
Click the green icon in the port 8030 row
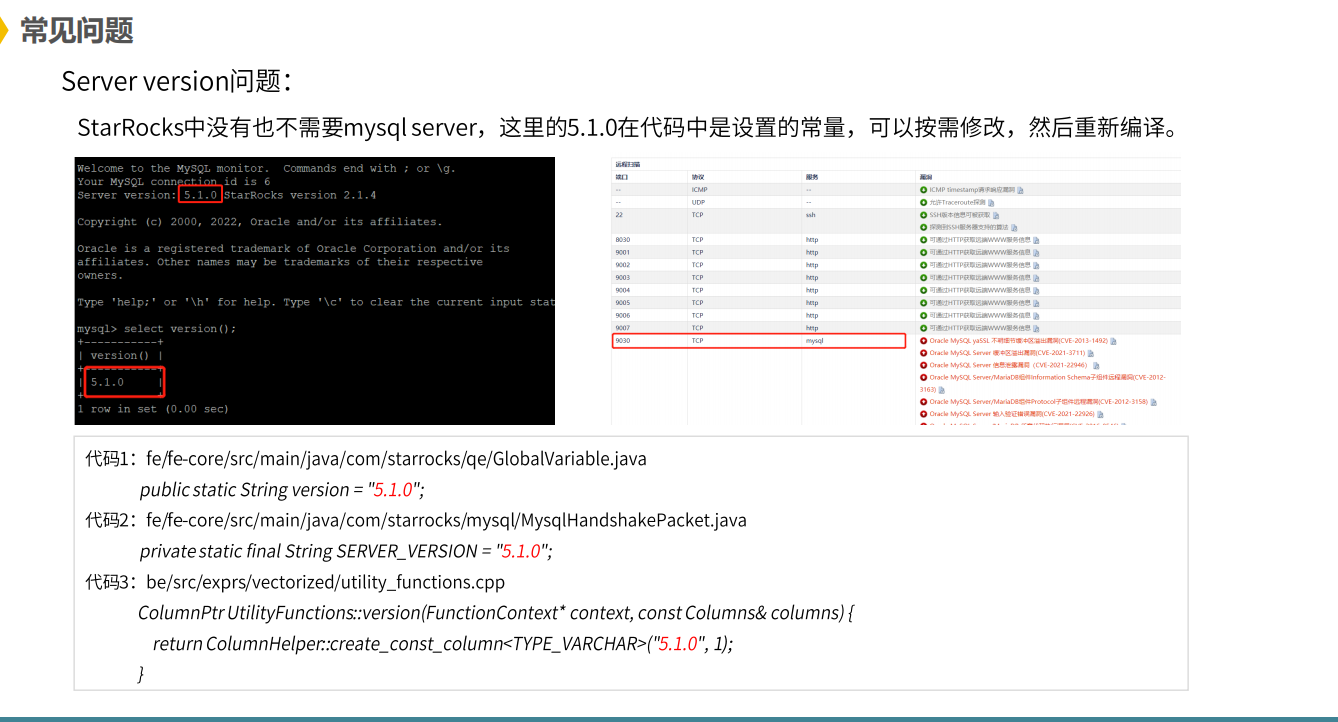[x=923, y=240]
